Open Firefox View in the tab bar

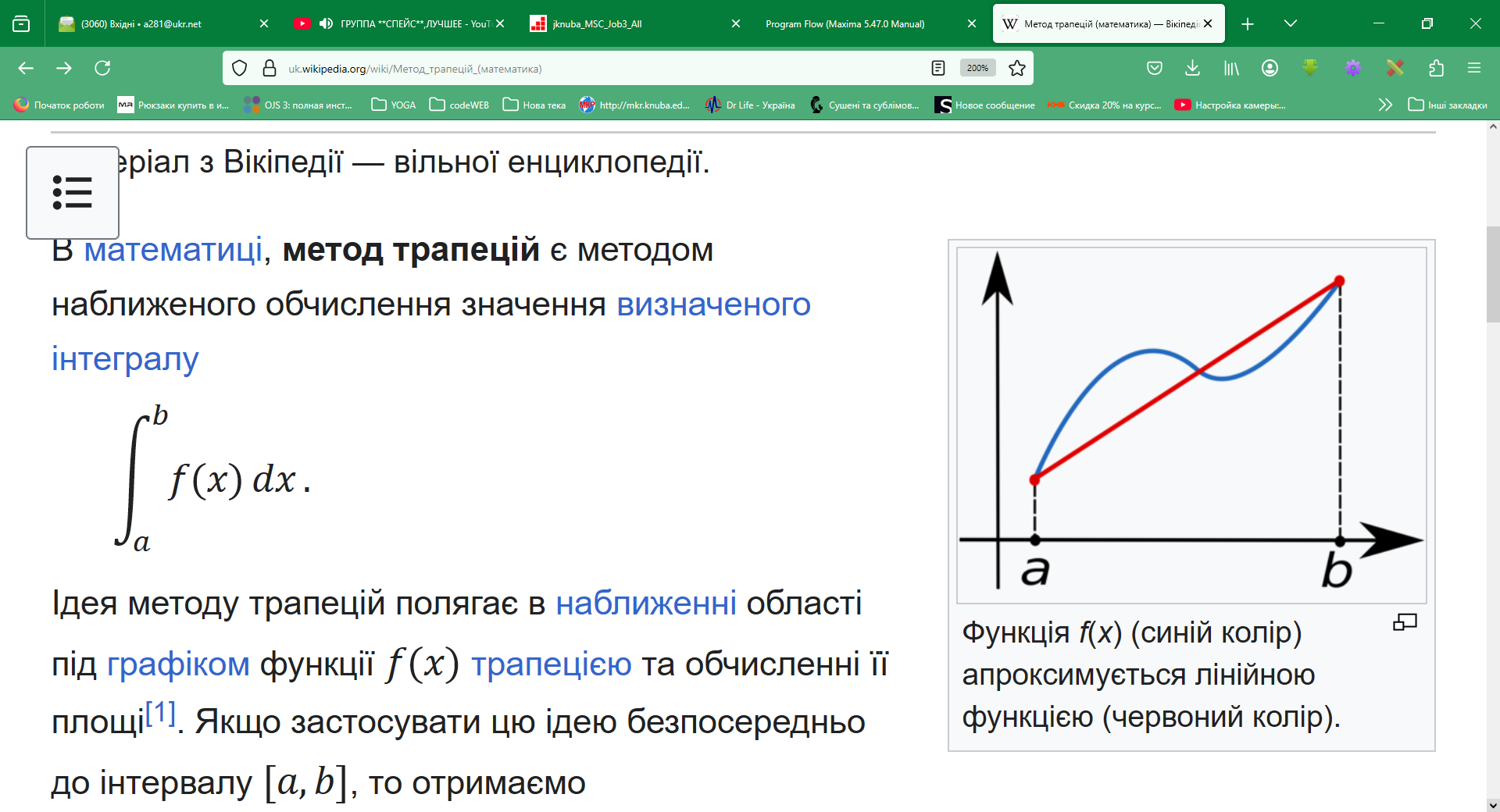[x=21, y=23]
